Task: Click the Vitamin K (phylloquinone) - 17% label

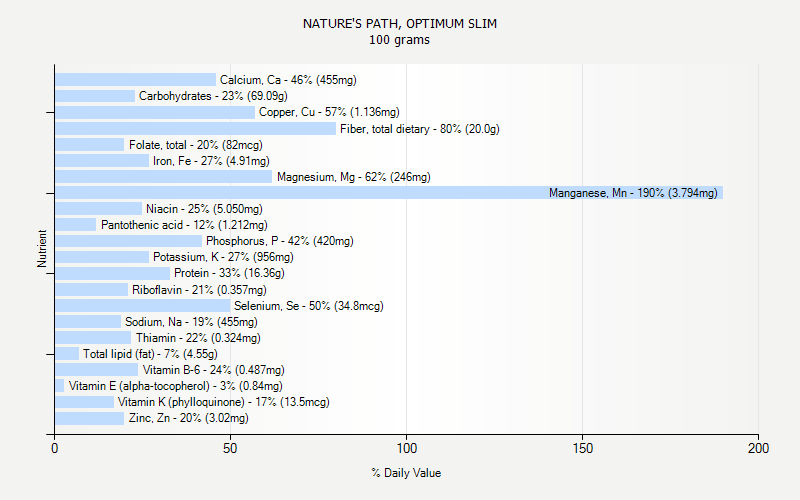Action: [x=223, y=402]
